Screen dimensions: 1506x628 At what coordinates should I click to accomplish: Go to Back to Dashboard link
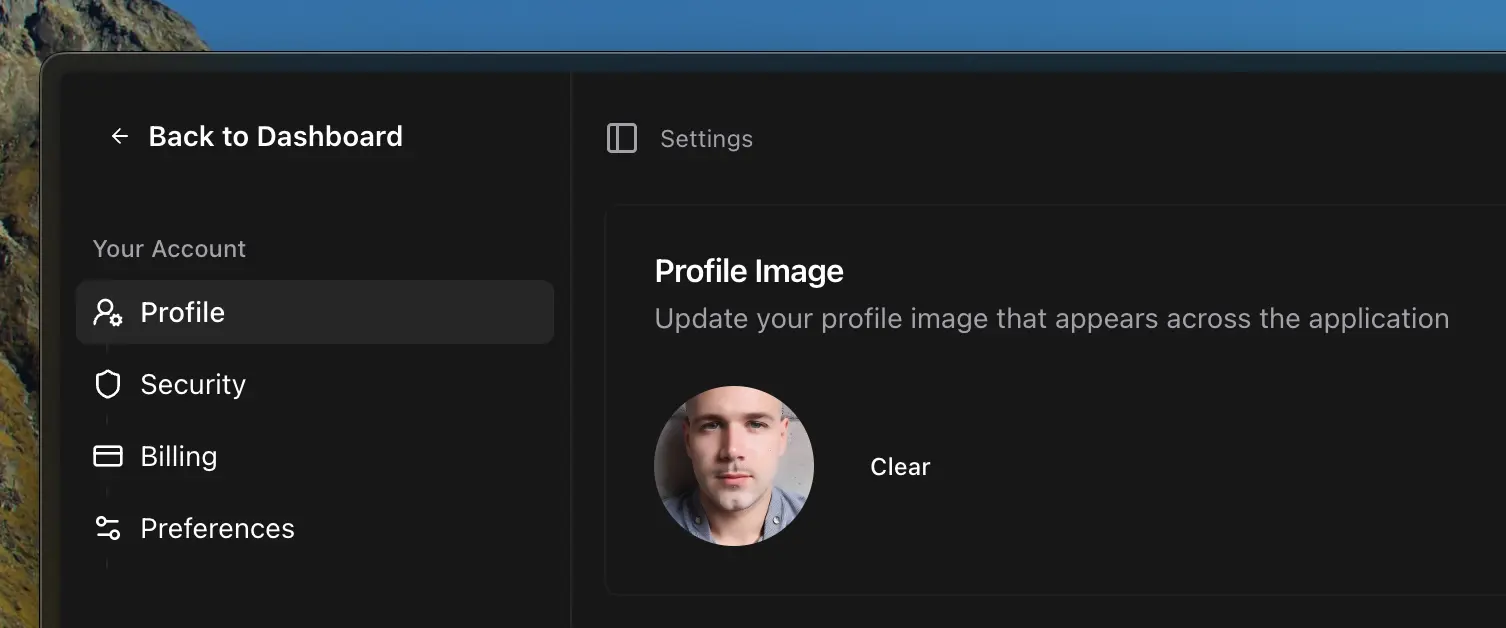[275, 137]
